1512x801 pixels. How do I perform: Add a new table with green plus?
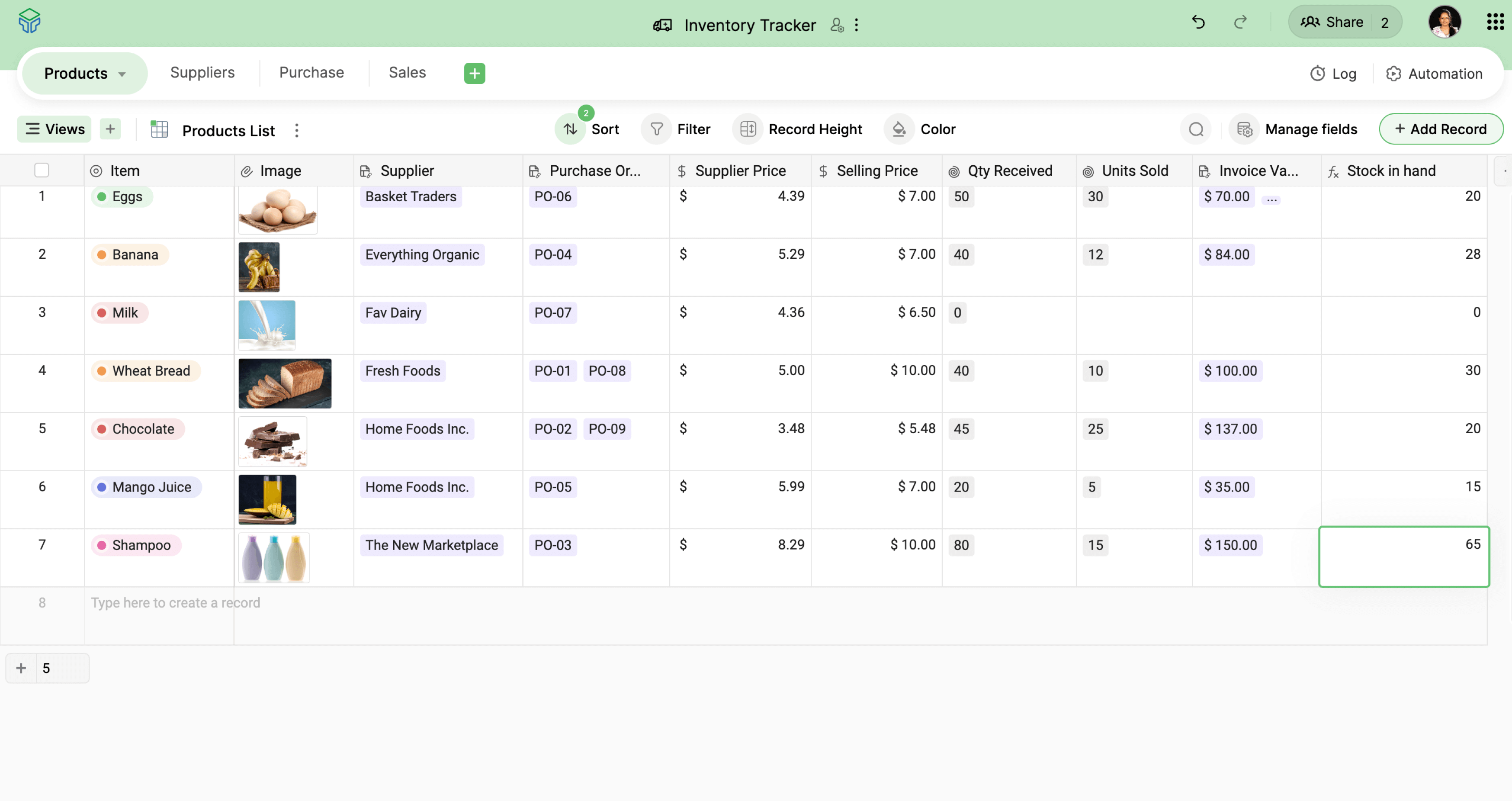[x=474, y=74]
